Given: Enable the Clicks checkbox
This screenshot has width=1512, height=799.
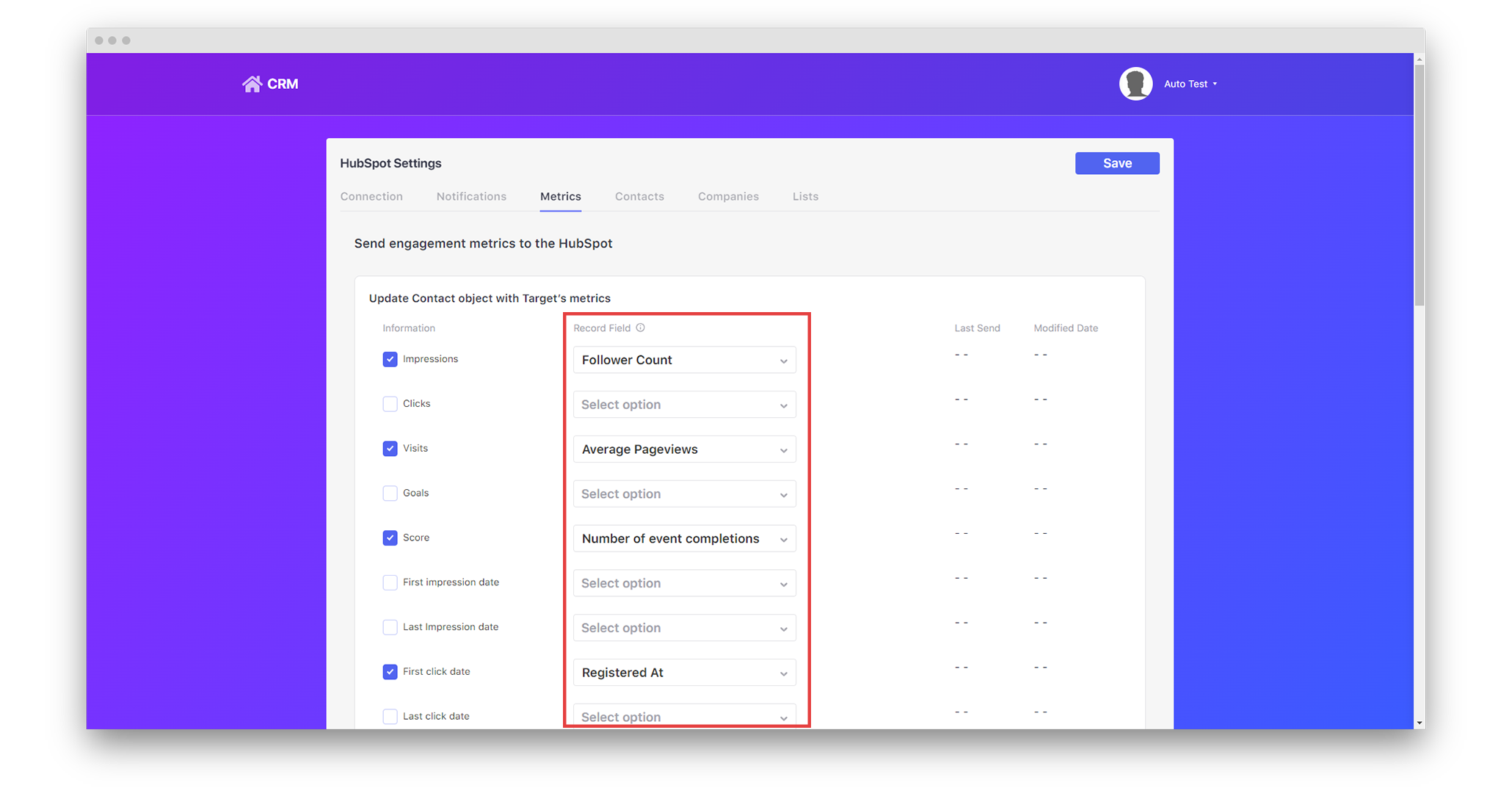Looking at the screenshot, I should (x=390, y=404).
